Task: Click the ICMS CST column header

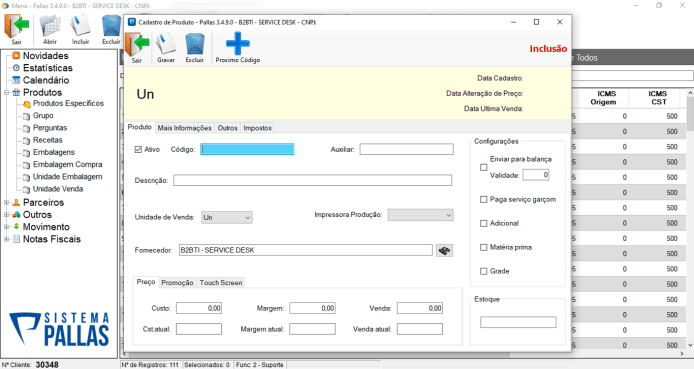Action: tap(658, 98)
